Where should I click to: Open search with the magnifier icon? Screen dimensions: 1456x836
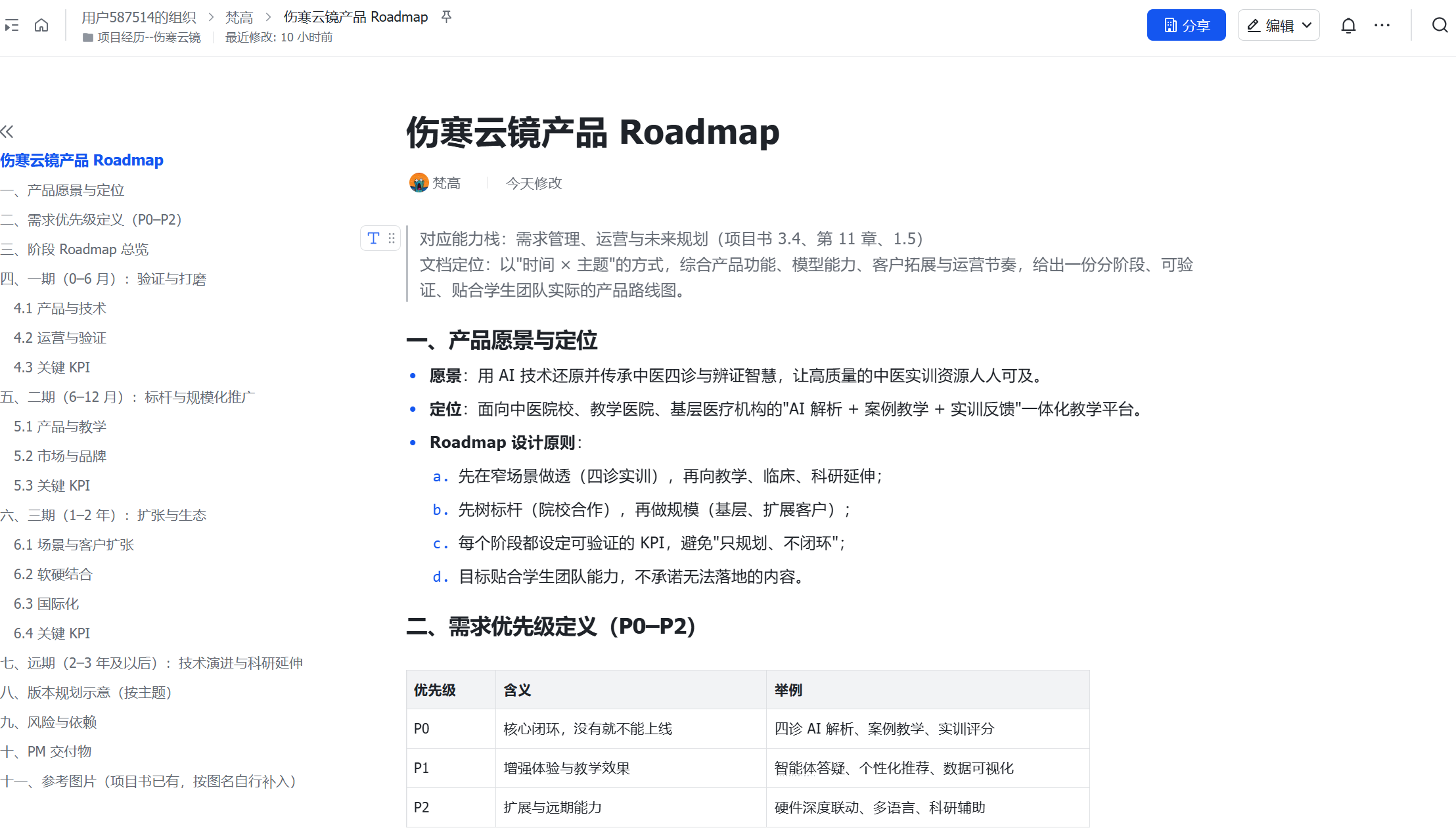click(x=1440, y=26)
